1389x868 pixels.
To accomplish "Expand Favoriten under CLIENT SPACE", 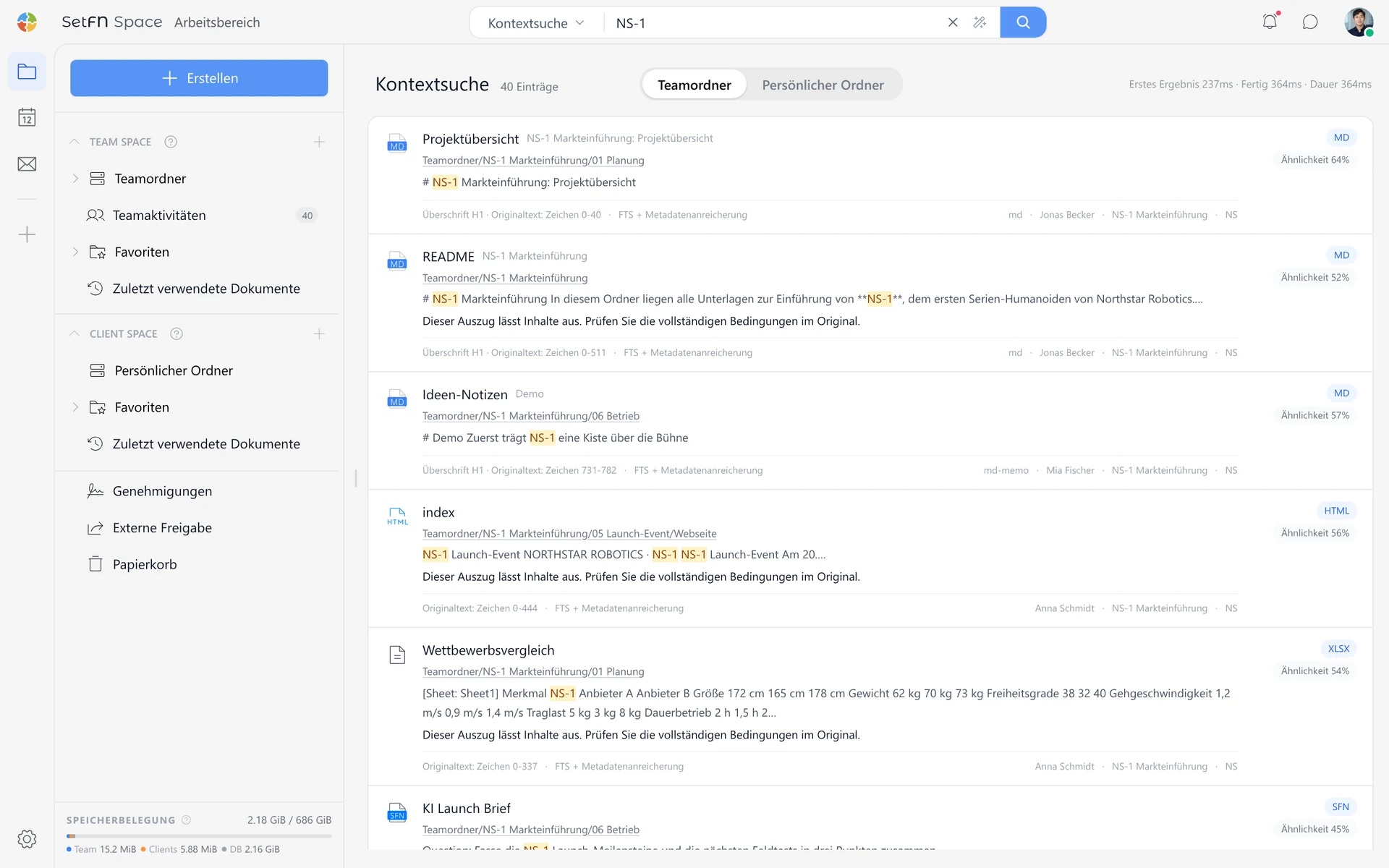I will [75, 407].
